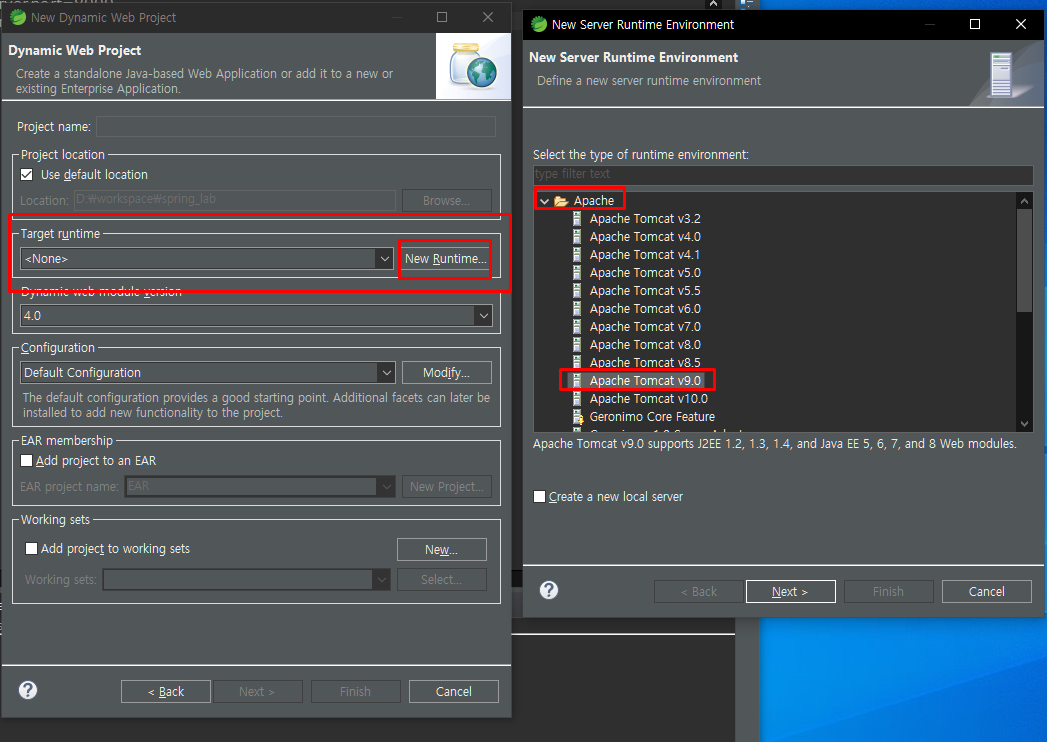Click the server icon beside Apache Tomcat v10.0
Screen dimensions: 1047x742
[x=577, y=399]
